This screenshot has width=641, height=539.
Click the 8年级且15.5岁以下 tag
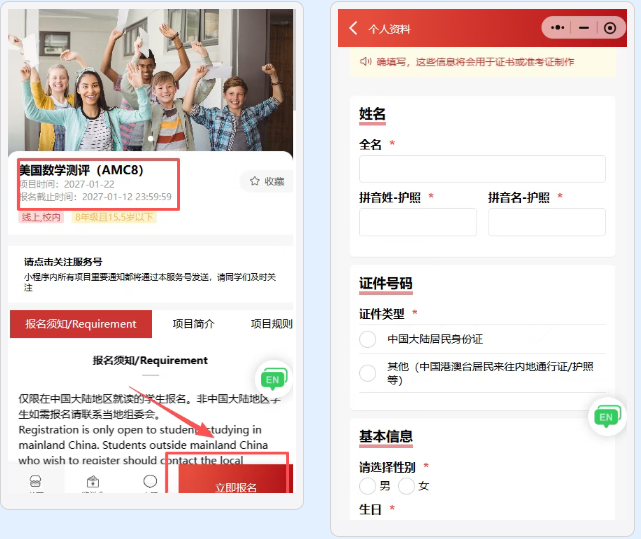tap(114, 217)
